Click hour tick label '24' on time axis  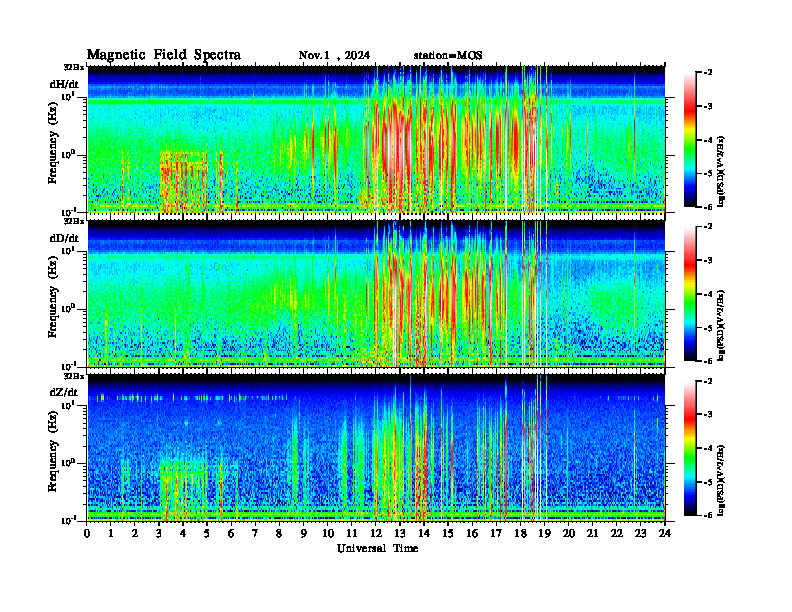point(665,533)
